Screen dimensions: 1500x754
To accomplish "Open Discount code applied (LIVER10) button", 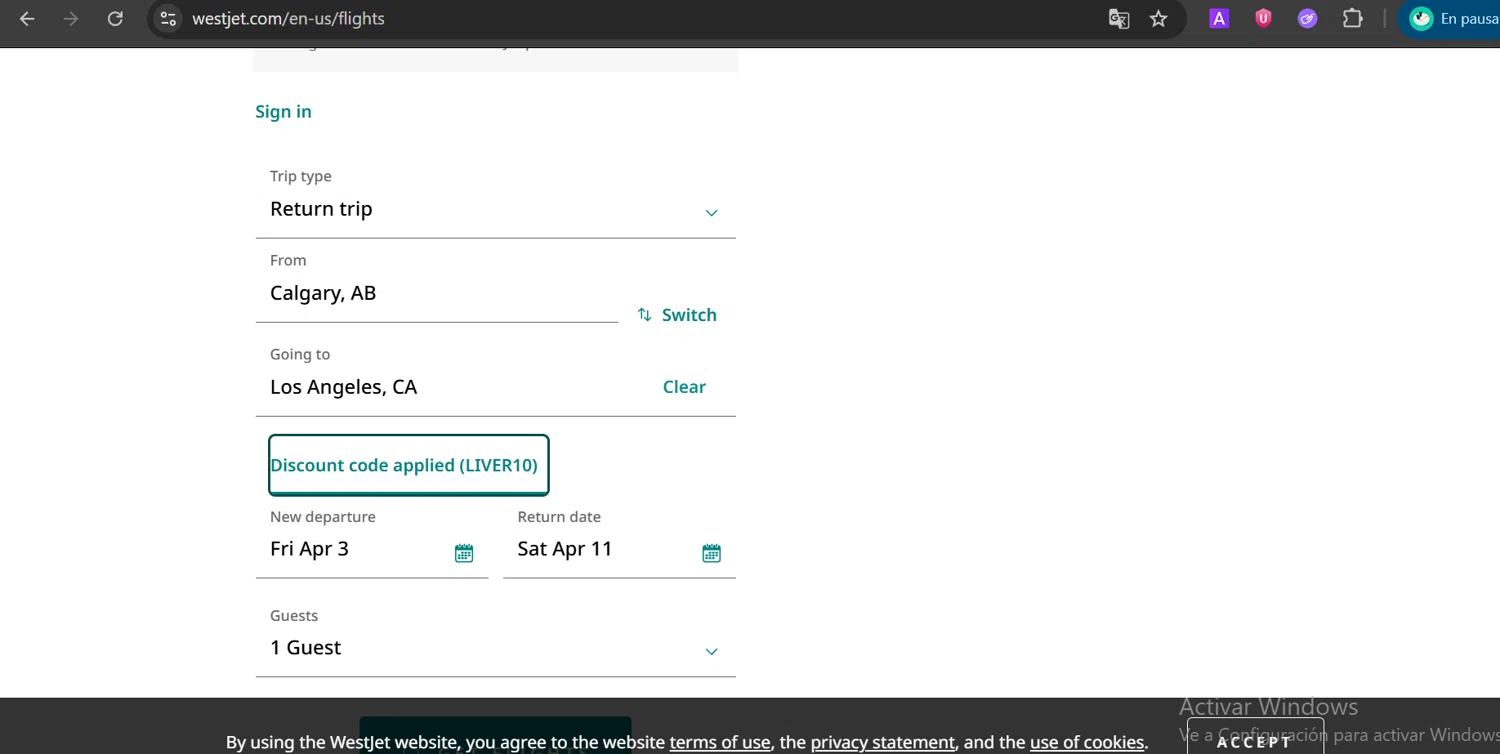I will coord(408,465).
